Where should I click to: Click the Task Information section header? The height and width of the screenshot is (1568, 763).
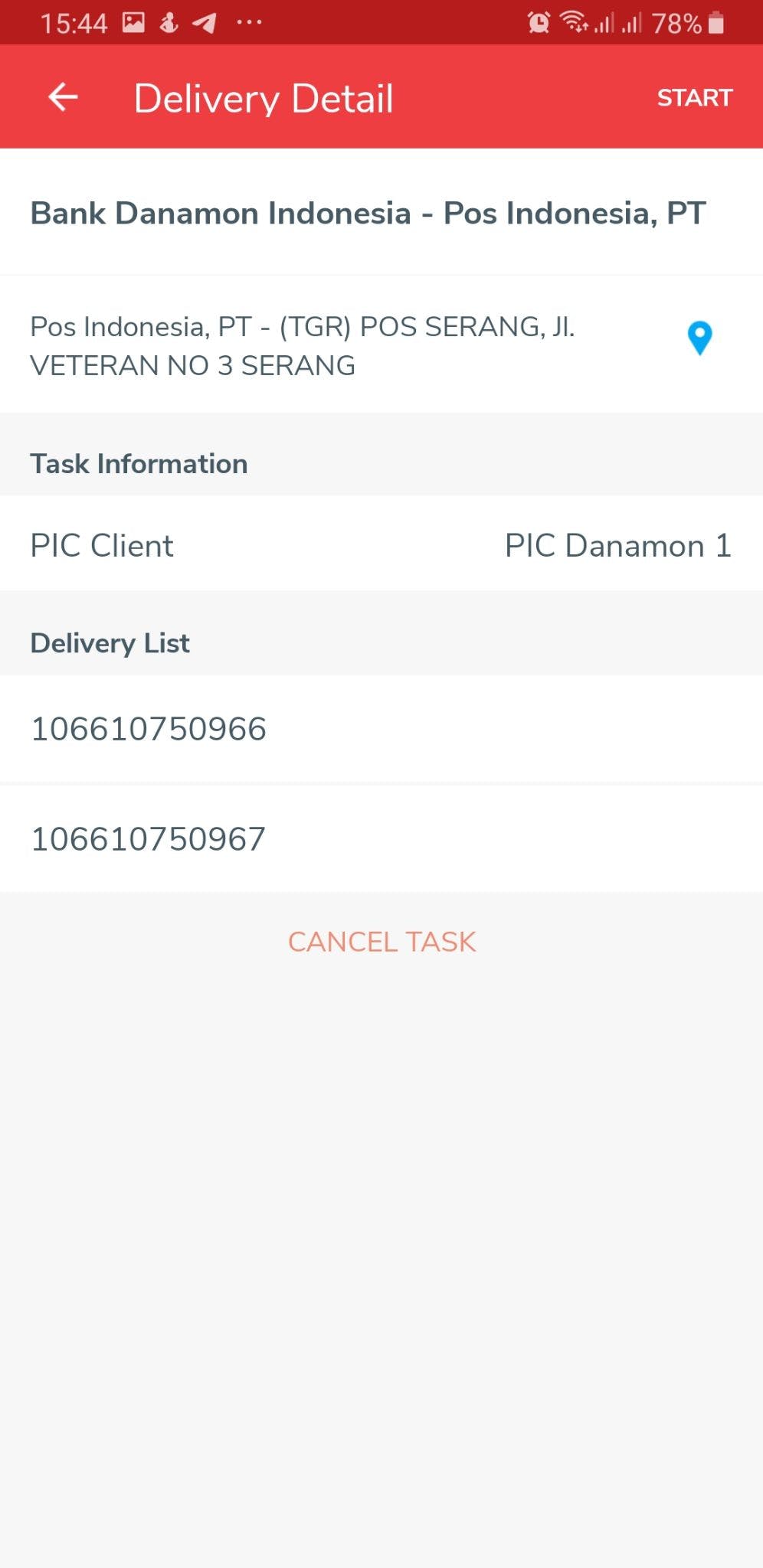(x=138, y=463)
